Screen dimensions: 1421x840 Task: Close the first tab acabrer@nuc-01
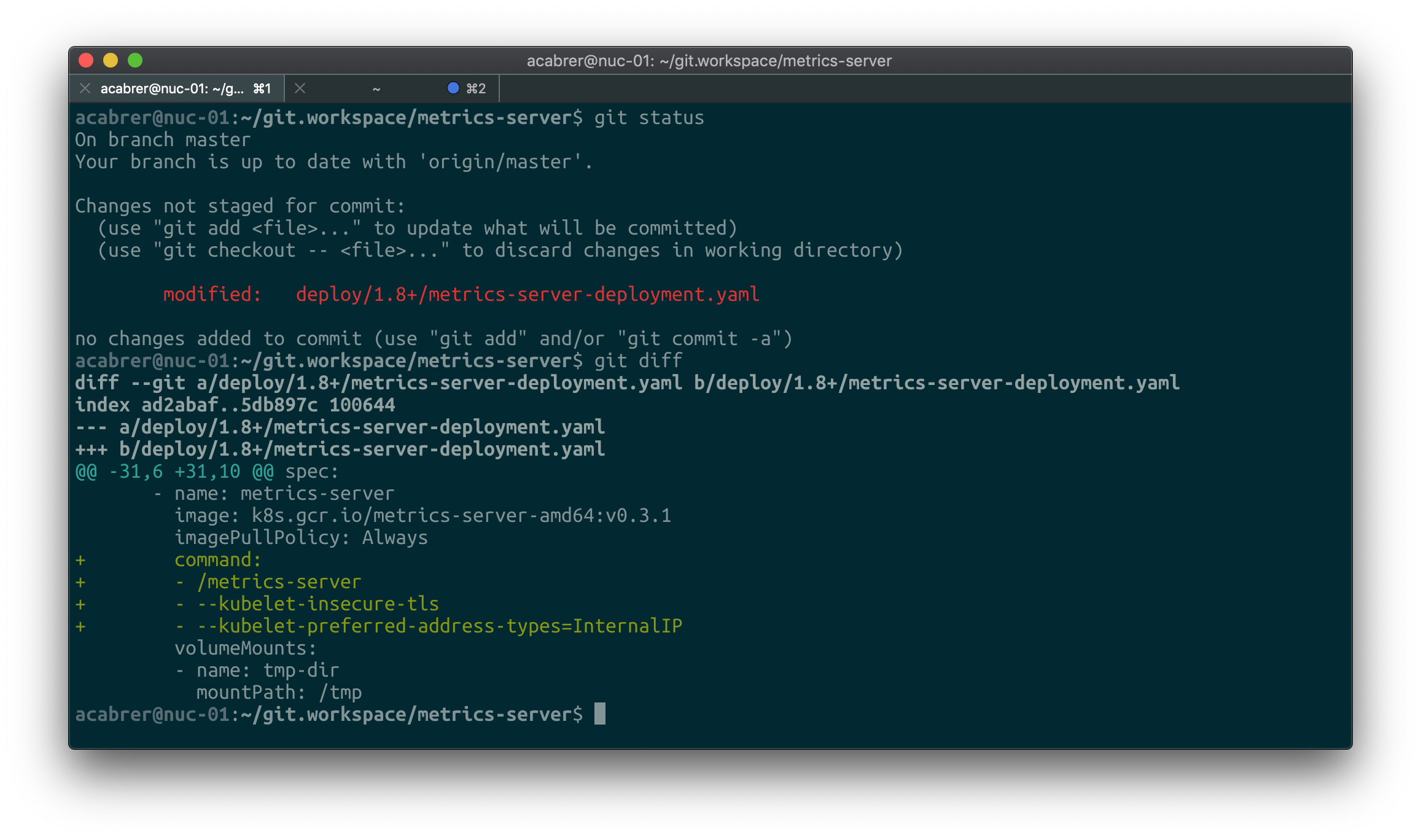click(85, 88)
